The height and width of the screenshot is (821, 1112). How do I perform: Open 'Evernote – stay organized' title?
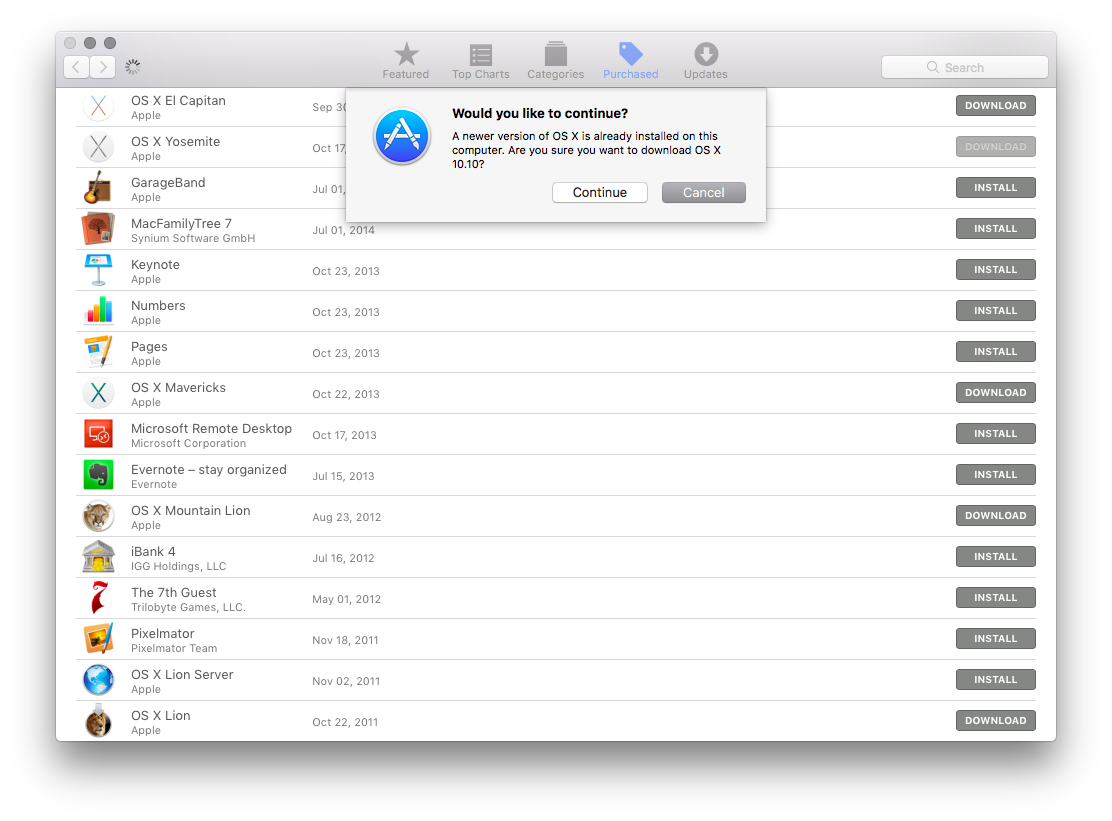208,470
